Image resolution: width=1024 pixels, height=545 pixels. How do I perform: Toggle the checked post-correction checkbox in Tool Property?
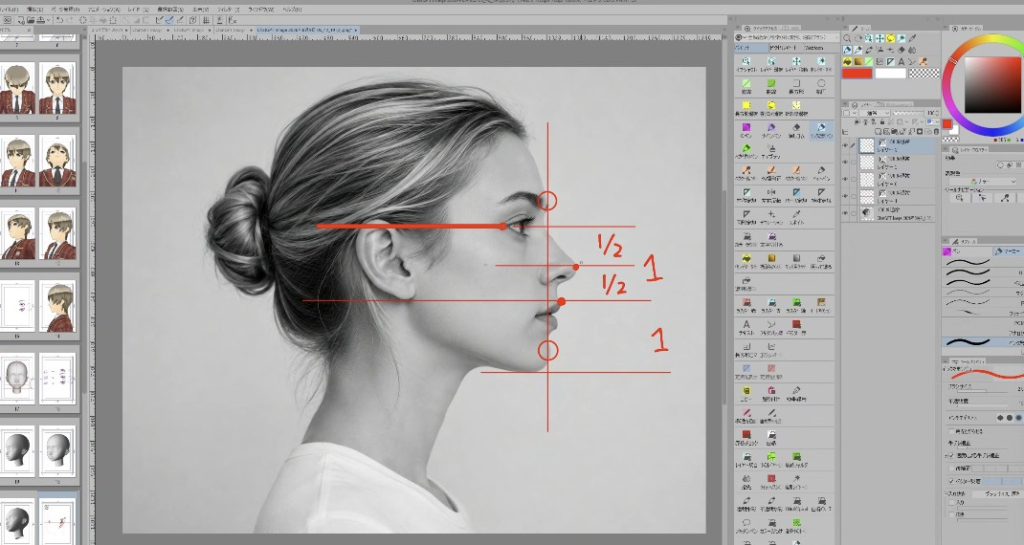[950, 455]
